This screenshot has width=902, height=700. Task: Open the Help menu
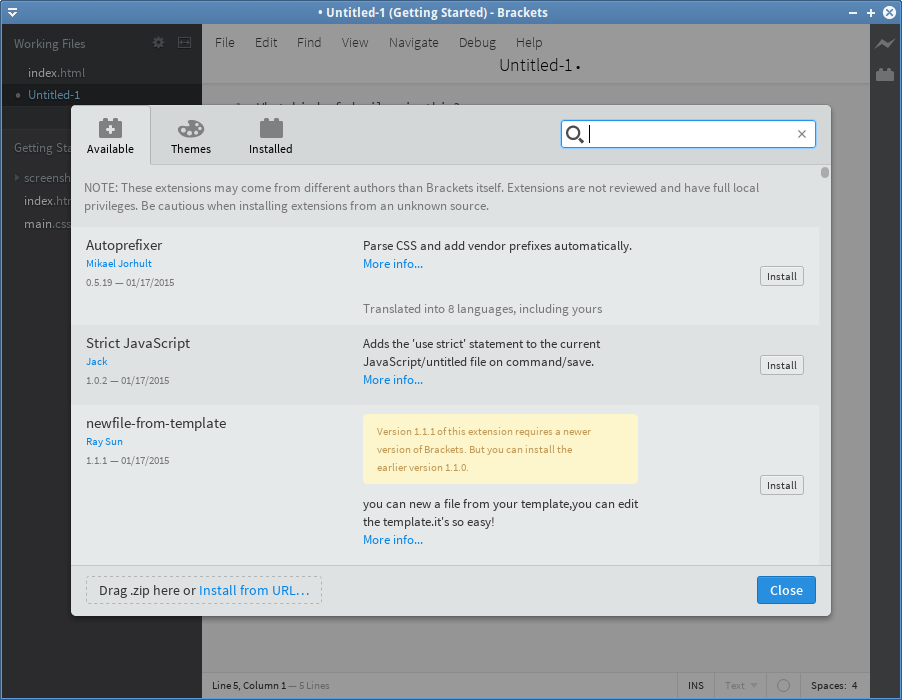[529, 43]
